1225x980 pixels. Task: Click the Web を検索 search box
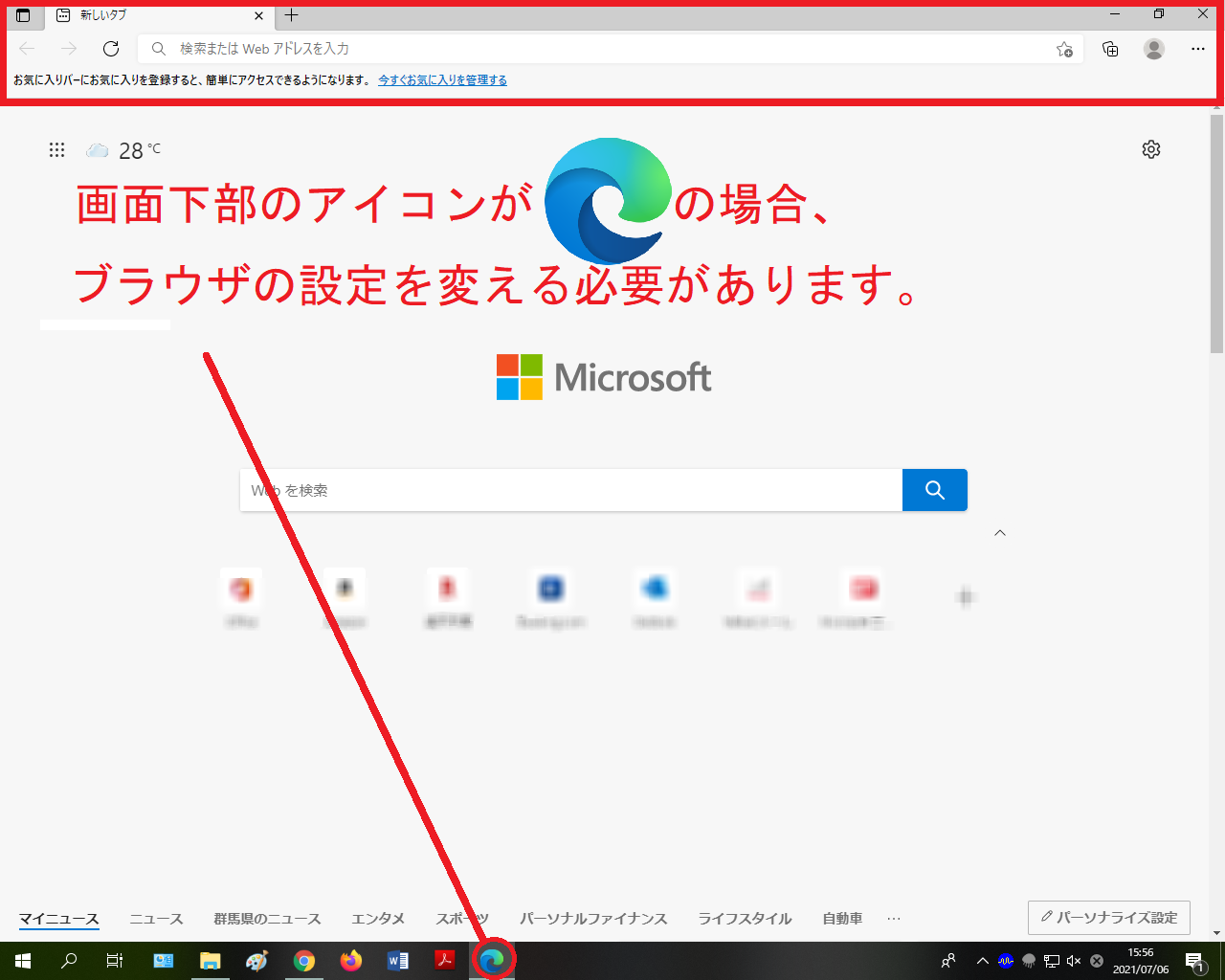(x=570, y=490)
